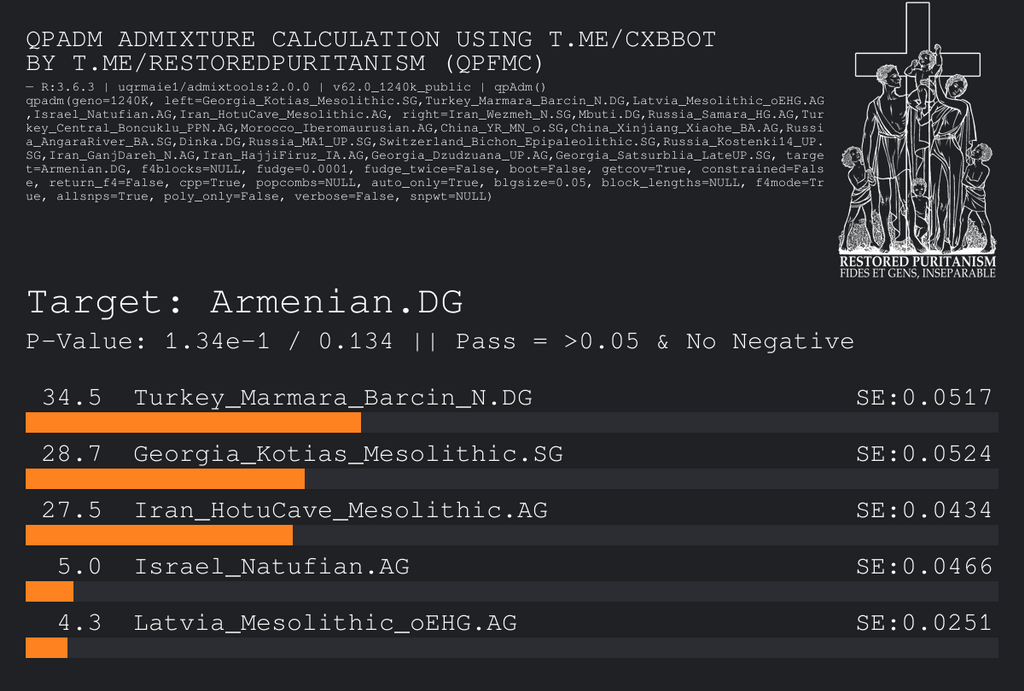
Task: Click the SE:0.0434 value
Action: 924,510
